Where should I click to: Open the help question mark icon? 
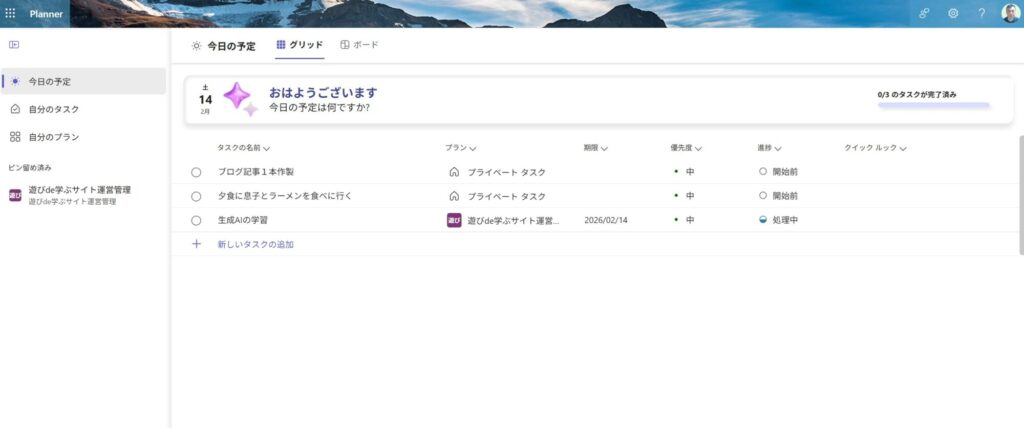(x=982, y=13)
